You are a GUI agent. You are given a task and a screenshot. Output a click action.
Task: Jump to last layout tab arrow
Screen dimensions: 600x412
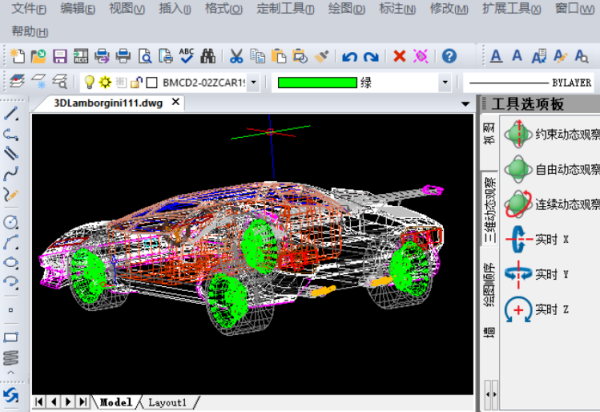click(82, 402)
